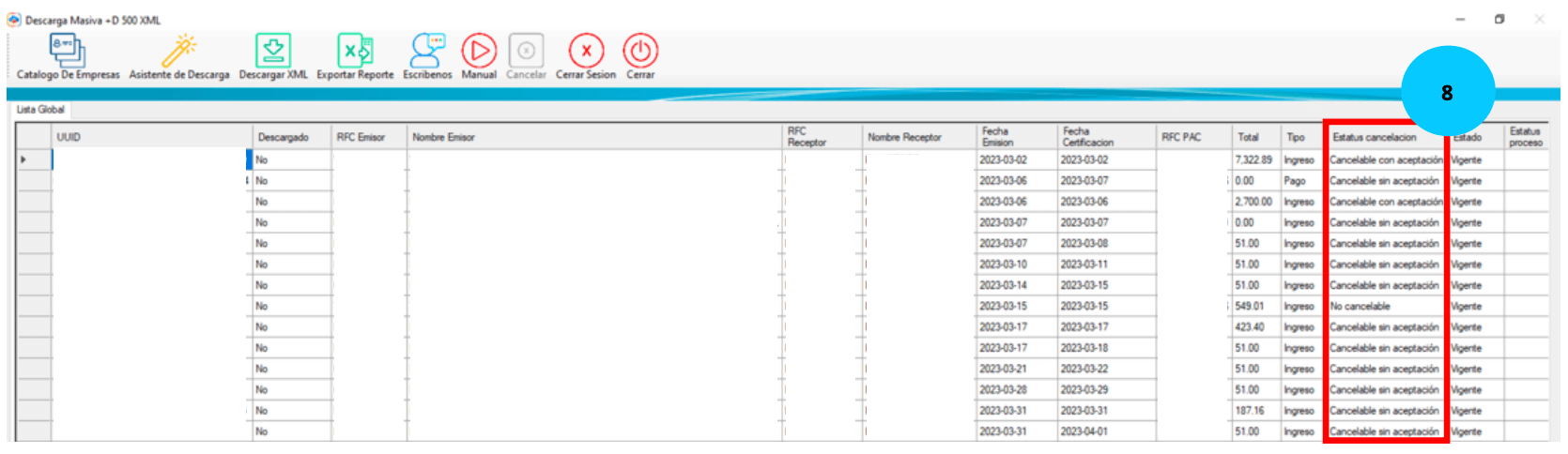The width and height of the screenshot is (1568, 454).
Task: Click Cerrar Sesion icon
Action: (x=586, y=53)
